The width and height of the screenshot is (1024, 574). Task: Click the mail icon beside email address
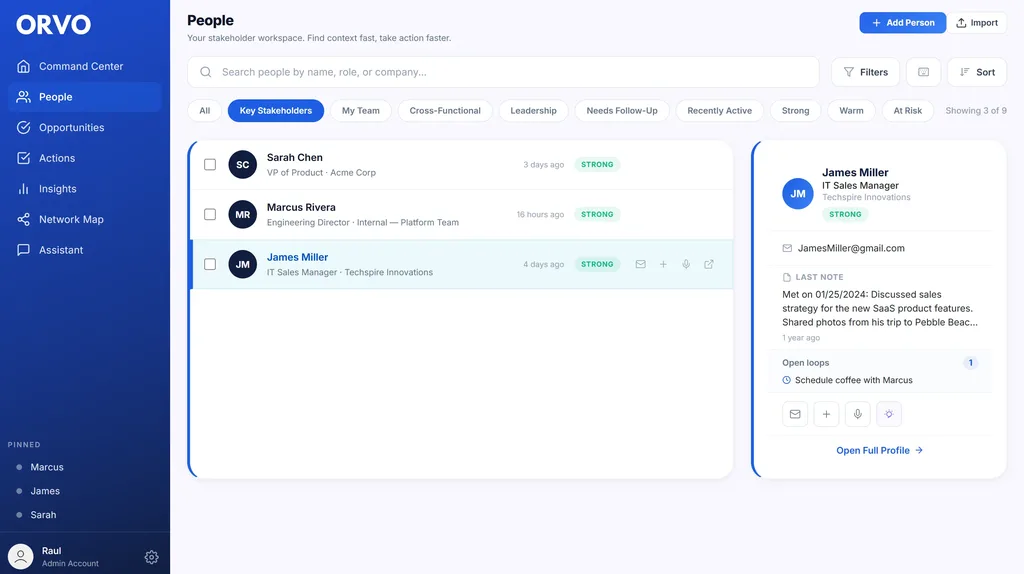click(x=787, y=248)
